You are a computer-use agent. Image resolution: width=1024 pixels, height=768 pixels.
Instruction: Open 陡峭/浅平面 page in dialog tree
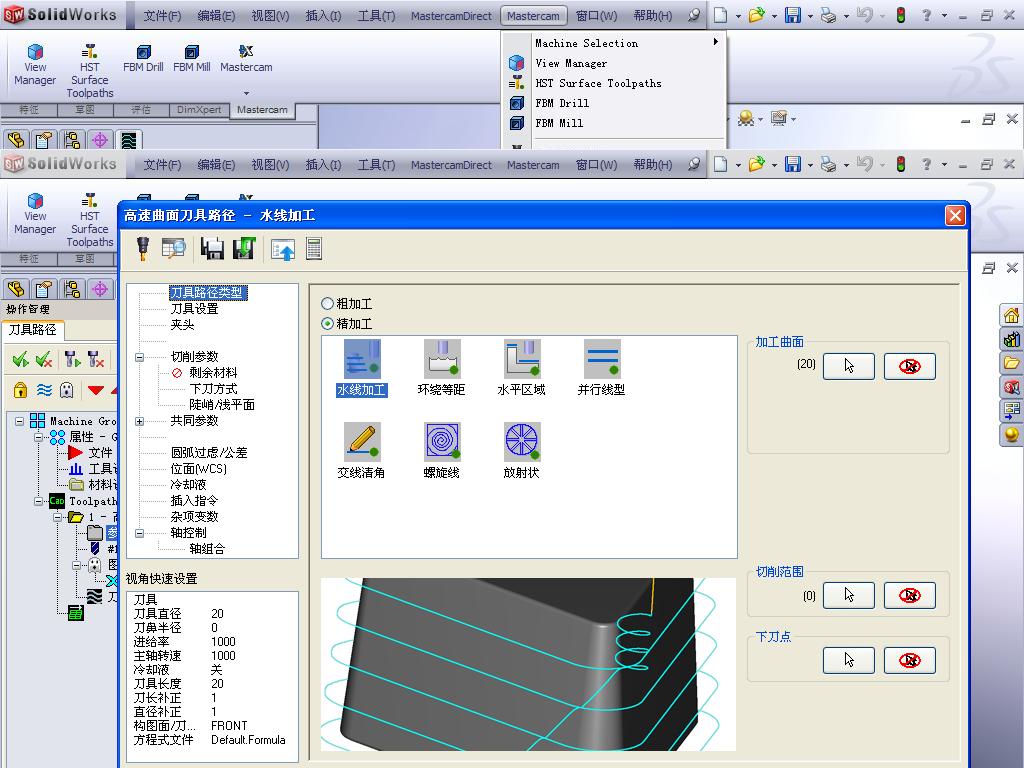coord(221,405)
